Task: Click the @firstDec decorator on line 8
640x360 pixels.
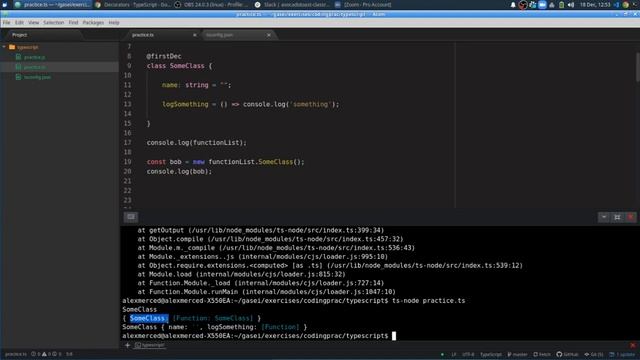Action: [164, 56]
